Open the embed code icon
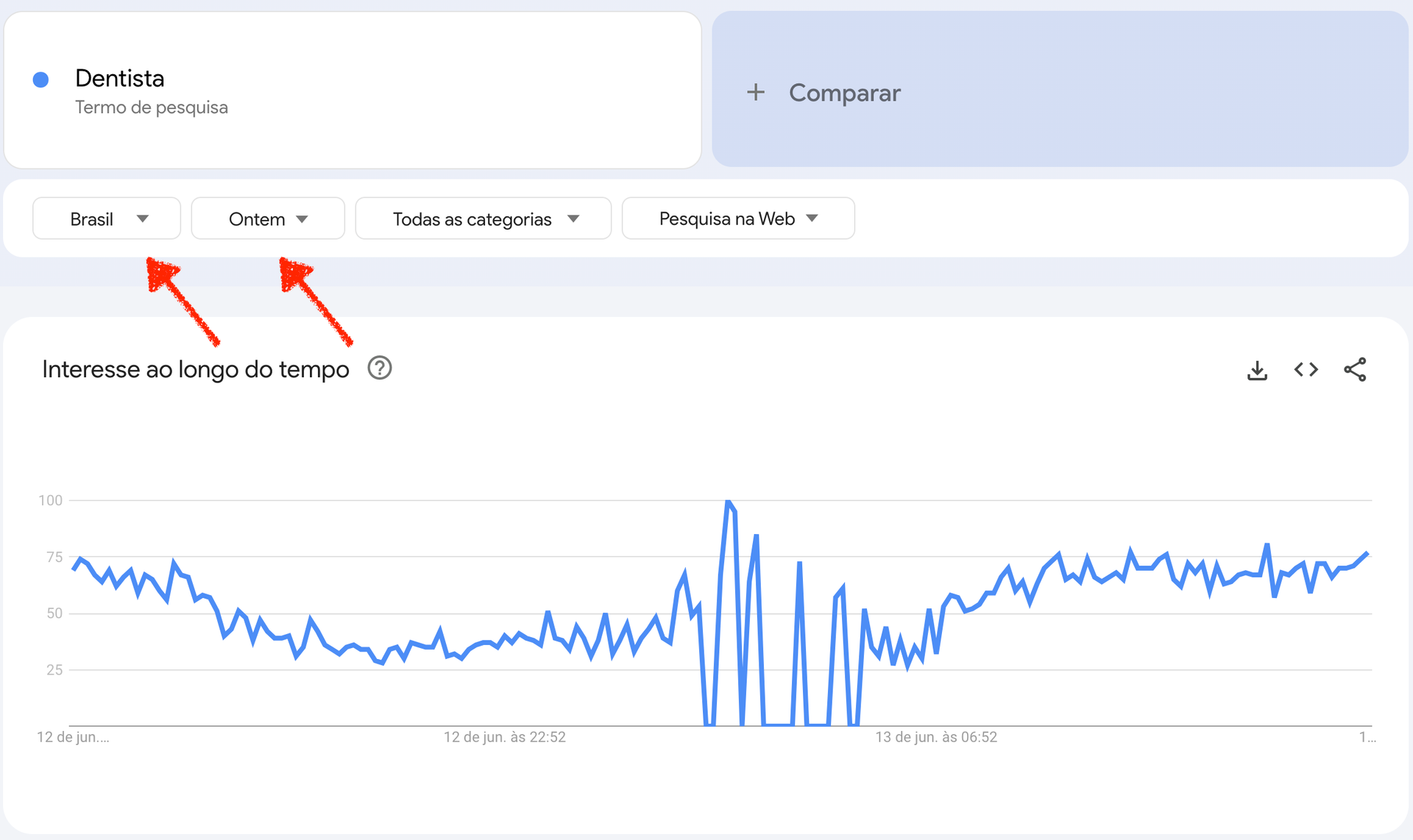This screenshot has width=1413, height=840. (1306, 370)
